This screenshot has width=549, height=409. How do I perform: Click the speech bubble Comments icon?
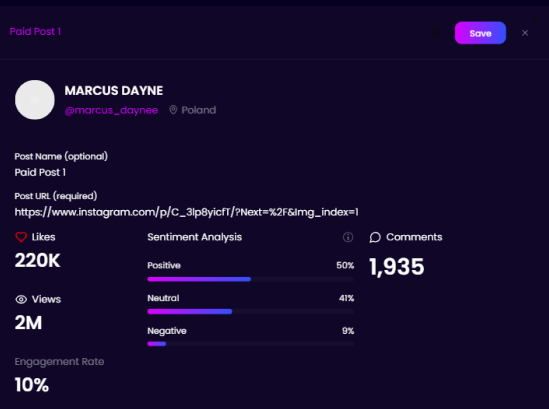(x=375, y=237)
